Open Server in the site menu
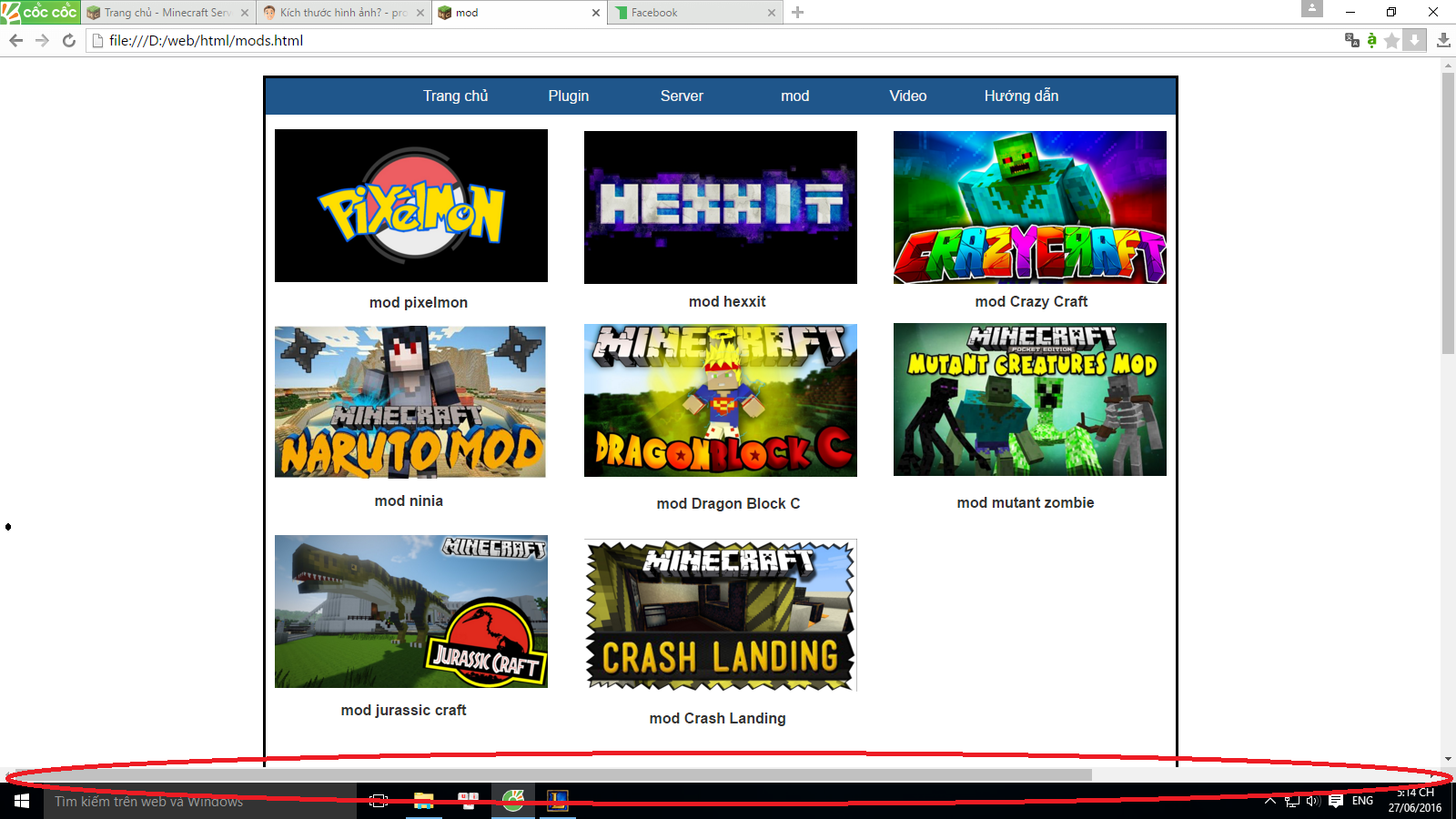This screenshot has height=819, width=1456. pyautogui.click(x=682, y=96)
